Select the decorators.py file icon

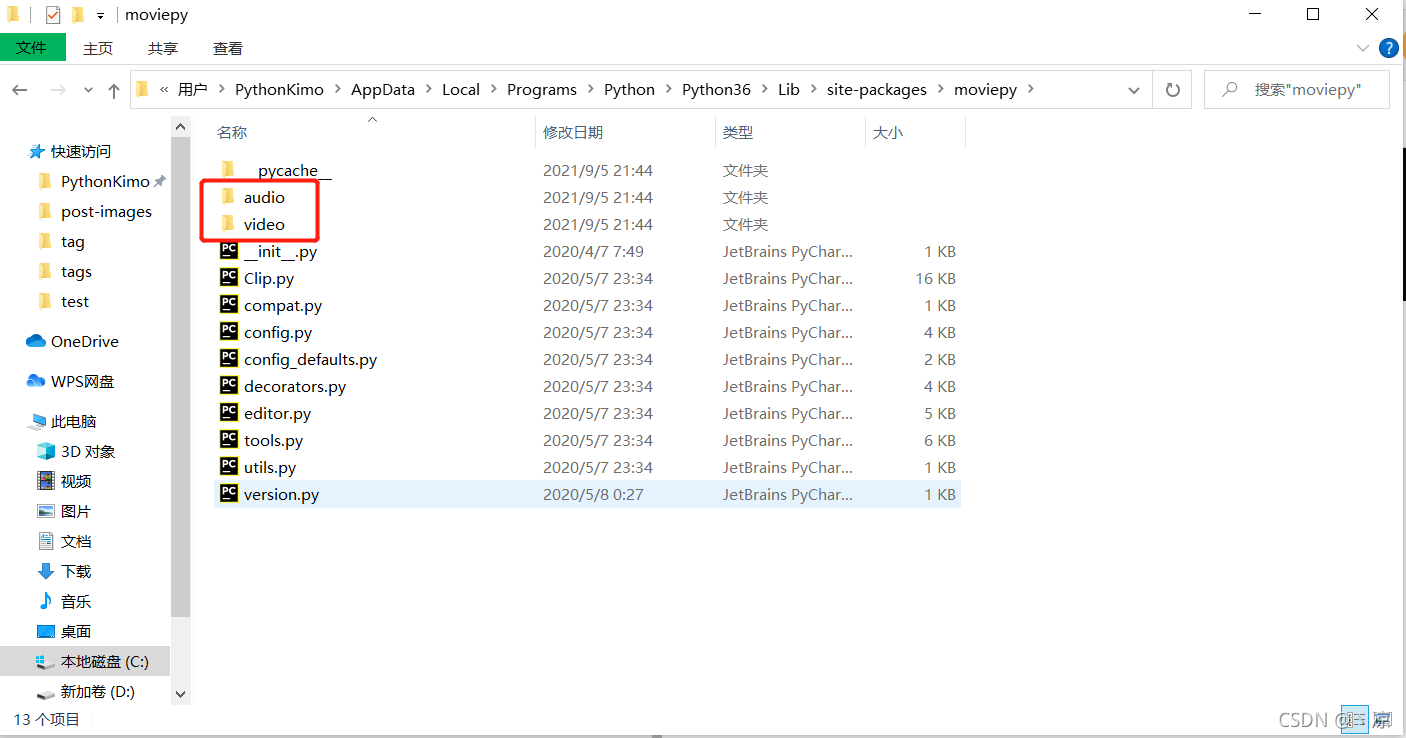(228, 386)
